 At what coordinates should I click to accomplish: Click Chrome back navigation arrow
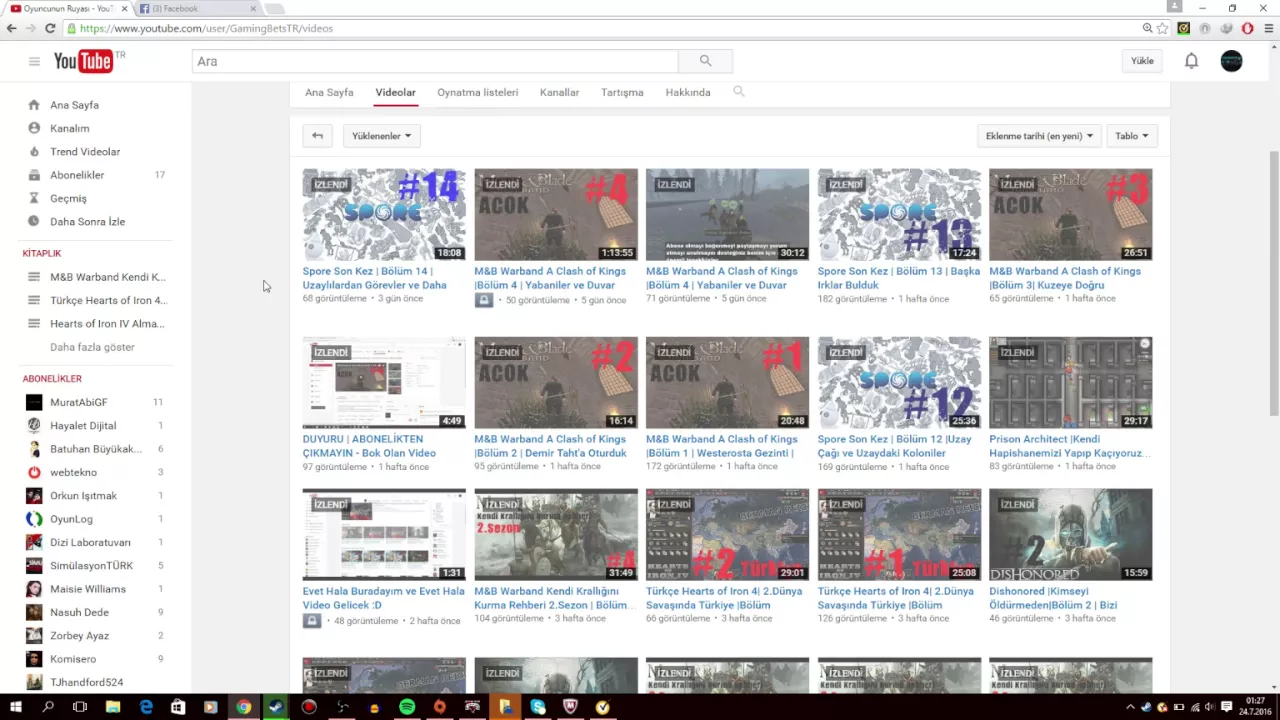coord(12,28)
